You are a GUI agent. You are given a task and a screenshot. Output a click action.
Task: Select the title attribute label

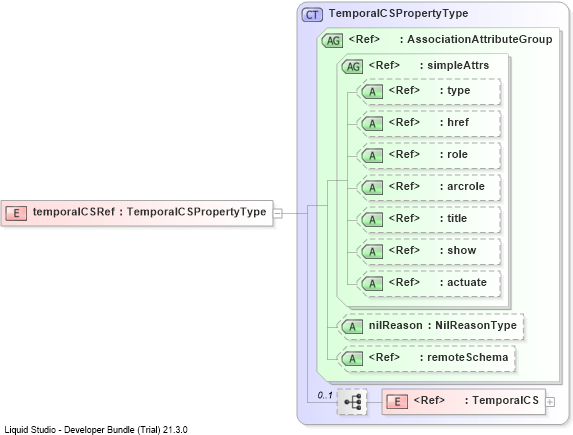pyautogui.click(x=457, y=218)
